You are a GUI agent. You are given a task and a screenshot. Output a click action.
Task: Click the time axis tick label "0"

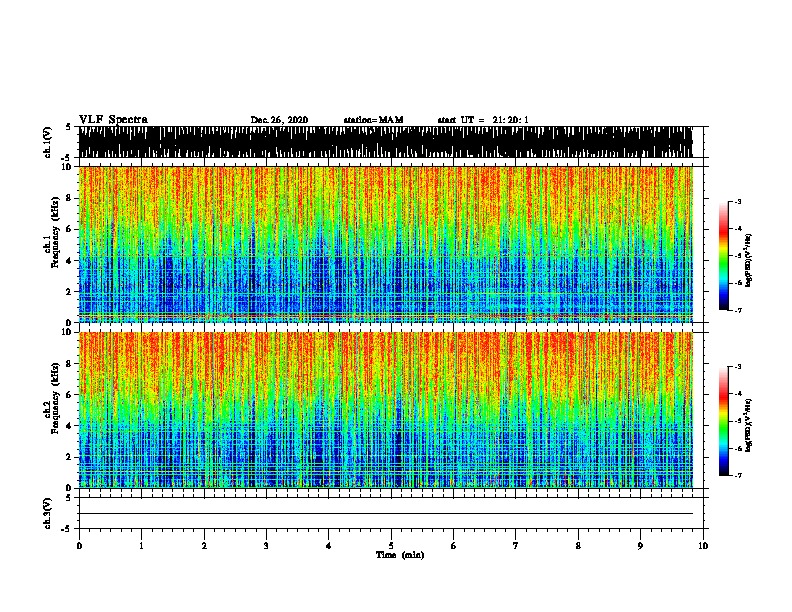click(79, 546)
